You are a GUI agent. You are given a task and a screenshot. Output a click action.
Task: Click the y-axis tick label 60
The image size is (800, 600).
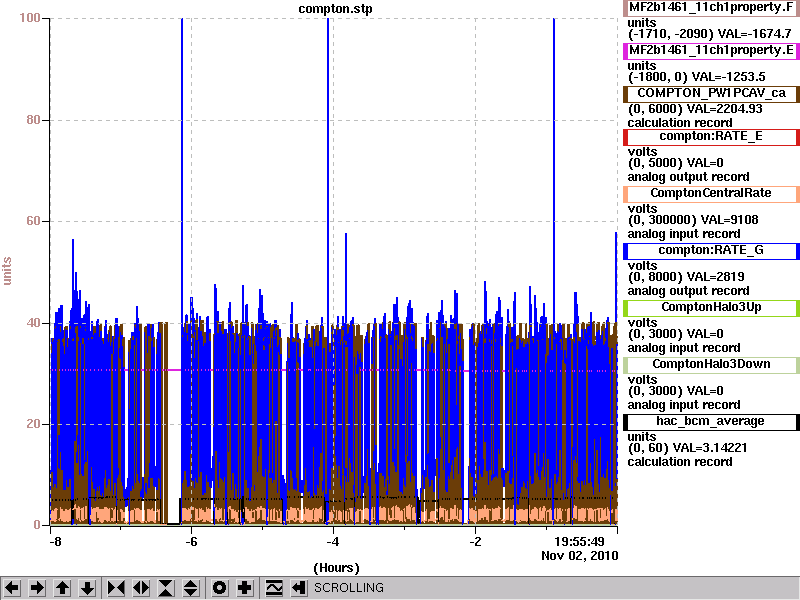pos(33,221)
